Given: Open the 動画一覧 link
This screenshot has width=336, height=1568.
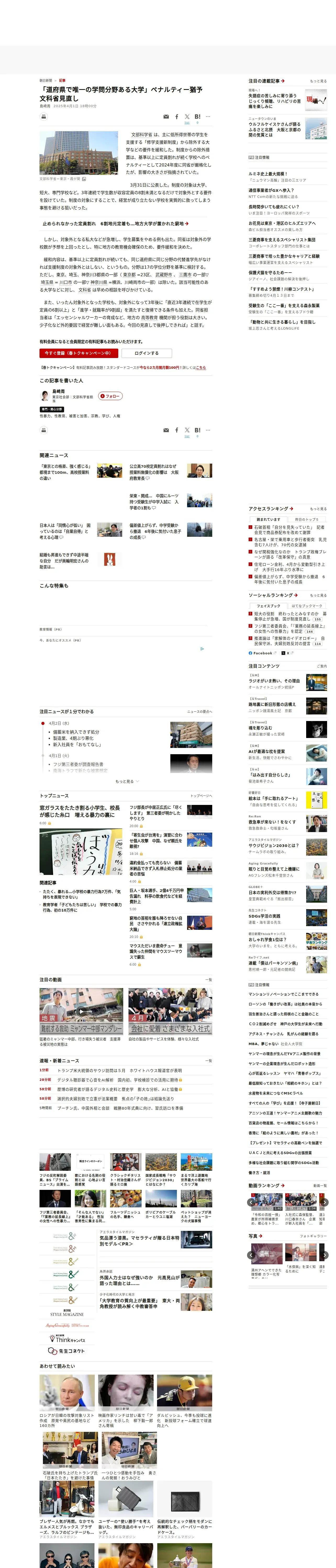Looking at the screenshot, I should coord(320,1186).
